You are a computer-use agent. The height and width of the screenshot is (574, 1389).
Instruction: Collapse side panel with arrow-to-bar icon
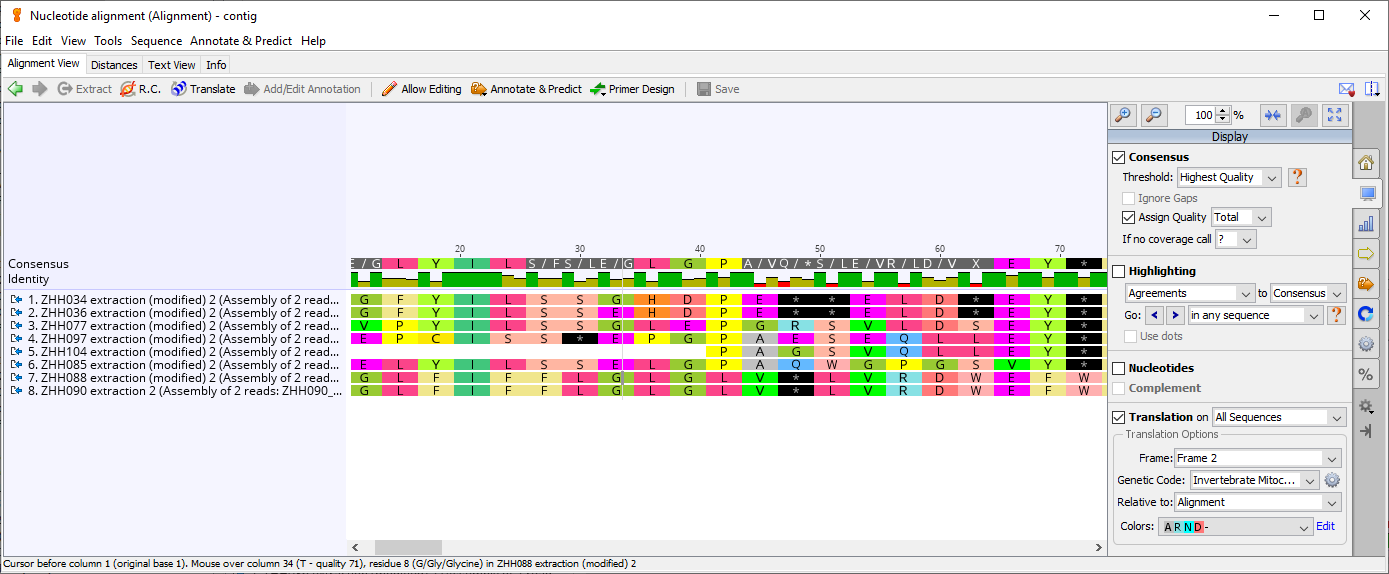point(1366,431)
